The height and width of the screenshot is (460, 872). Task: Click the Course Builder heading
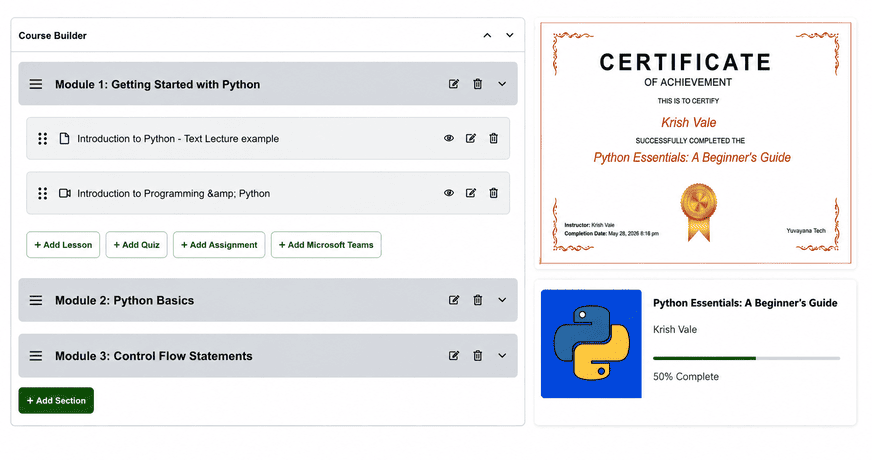click(52, 36)
